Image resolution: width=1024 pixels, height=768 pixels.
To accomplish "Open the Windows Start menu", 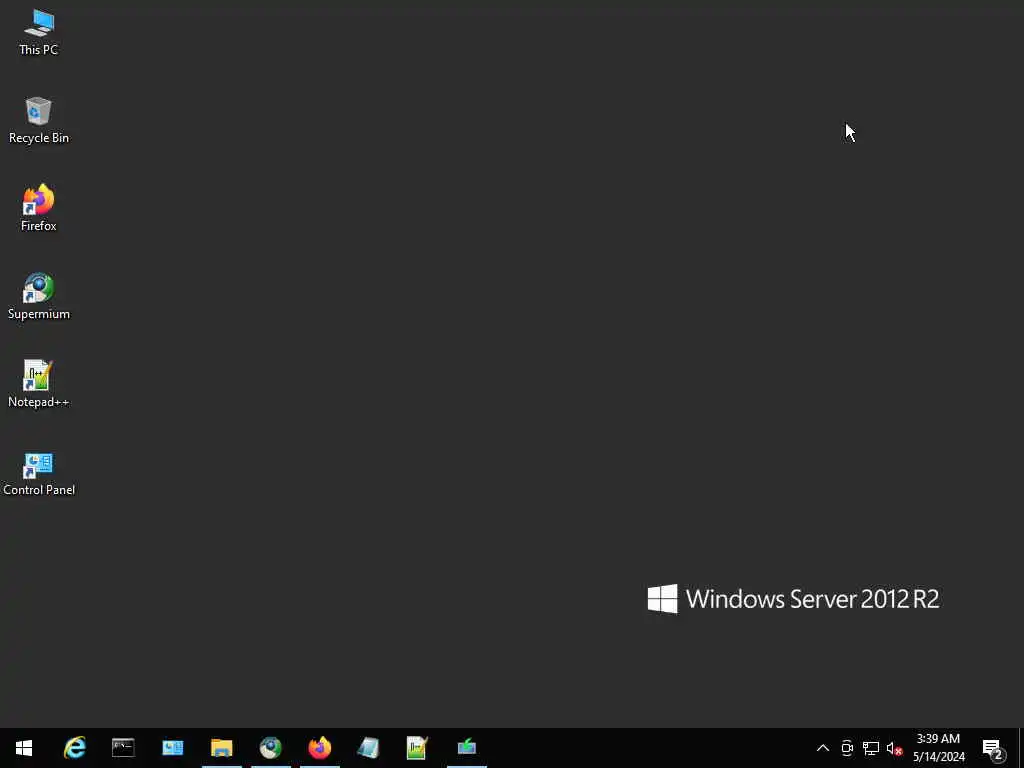I will (x=24, y=748).
